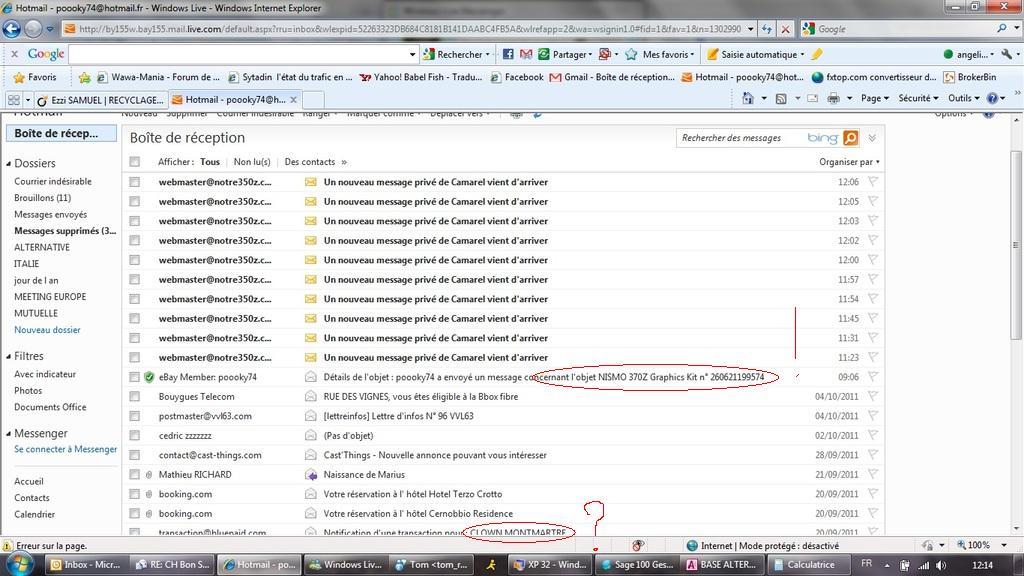
Task: Flag the Bouygues Telecom message
Action: [x=872, y=396]
